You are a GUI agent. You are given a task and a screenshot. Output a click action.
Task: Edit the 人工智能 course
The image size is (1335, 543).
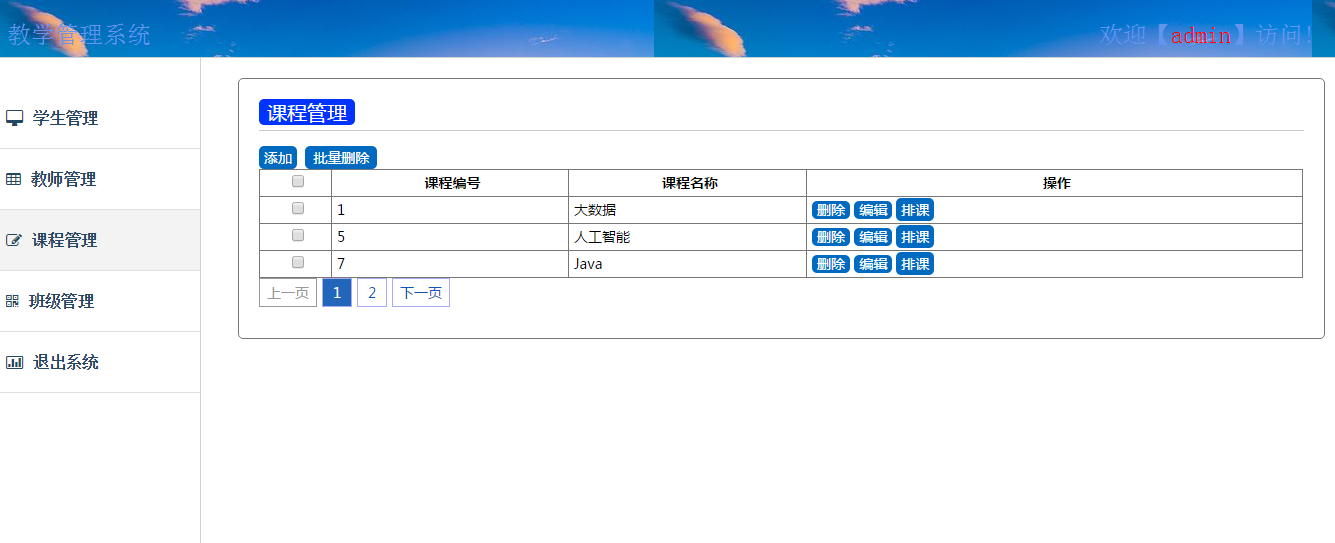point(873,237)
